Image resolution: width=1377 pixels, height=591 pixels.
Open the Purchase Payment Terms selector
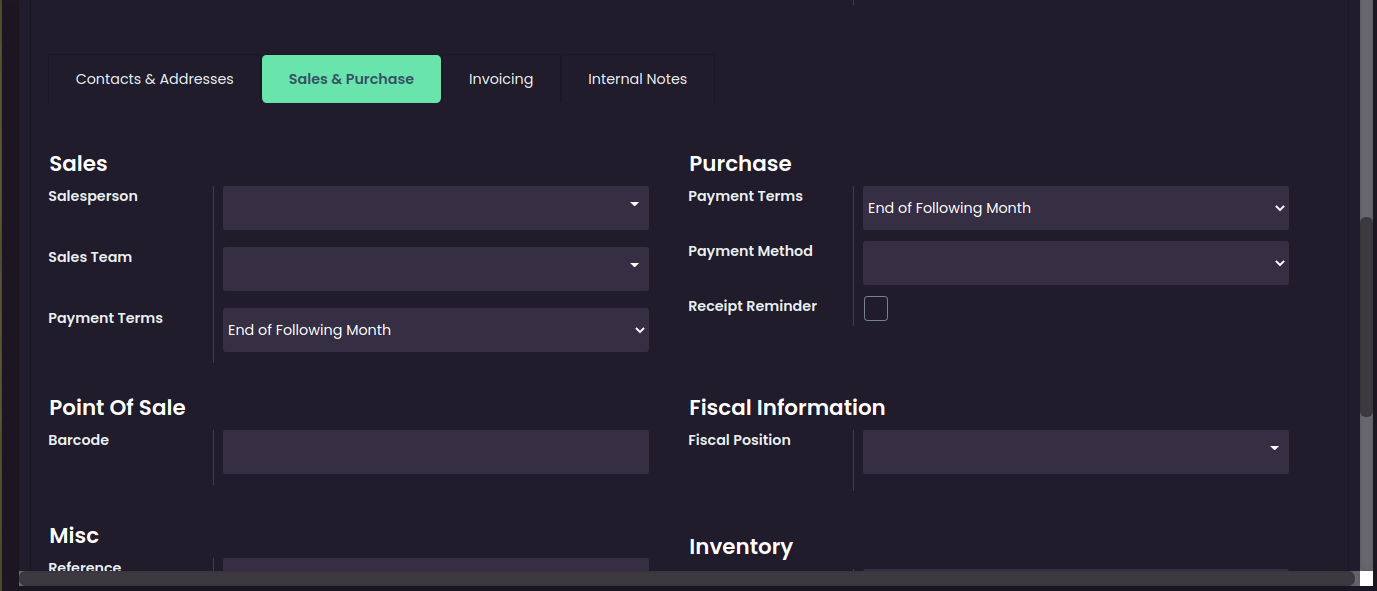point(1075,208)
